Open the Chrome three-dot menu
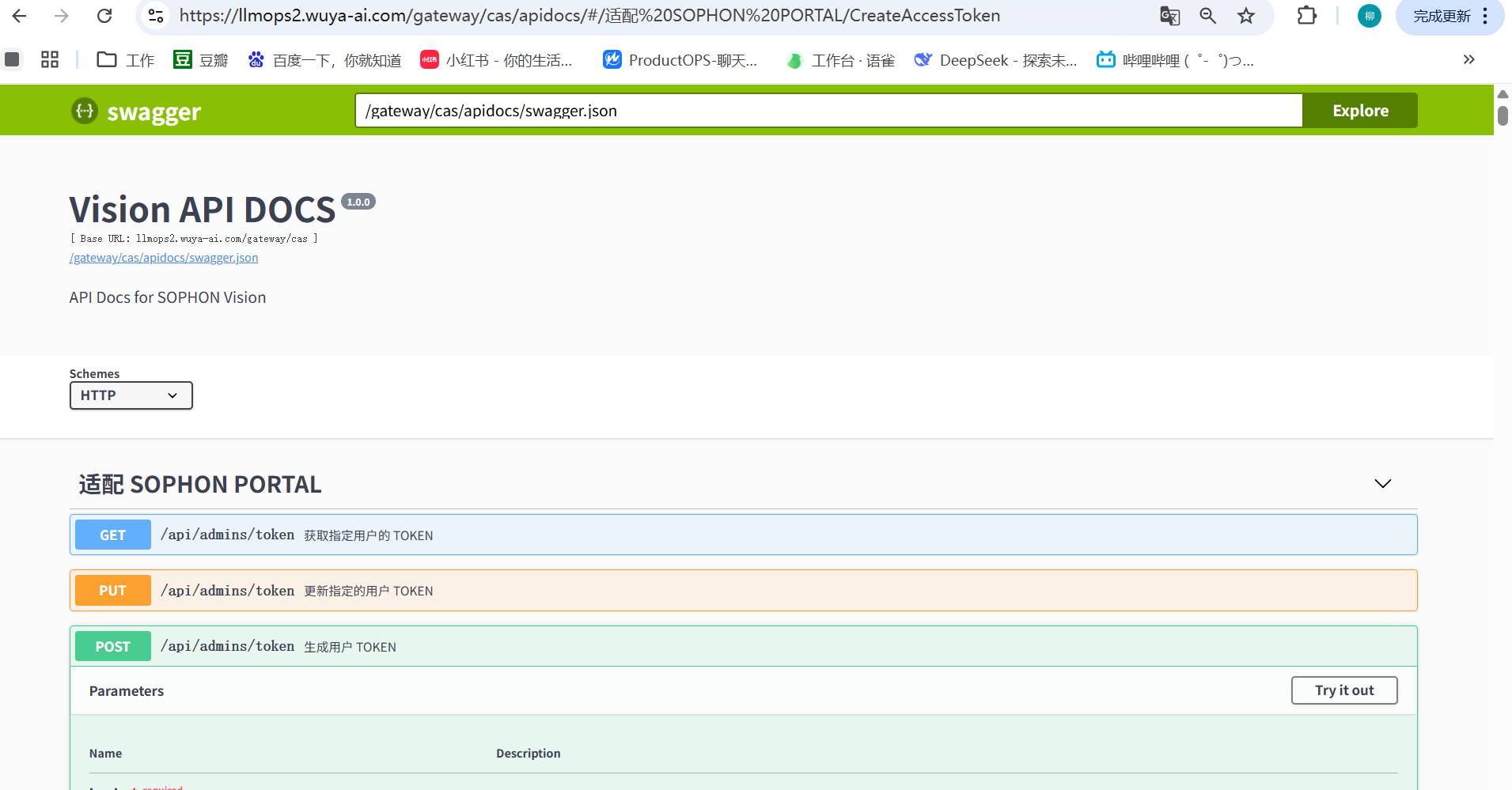The height and width of the screenshot is (790, 1512). [x=1485, y=16]
